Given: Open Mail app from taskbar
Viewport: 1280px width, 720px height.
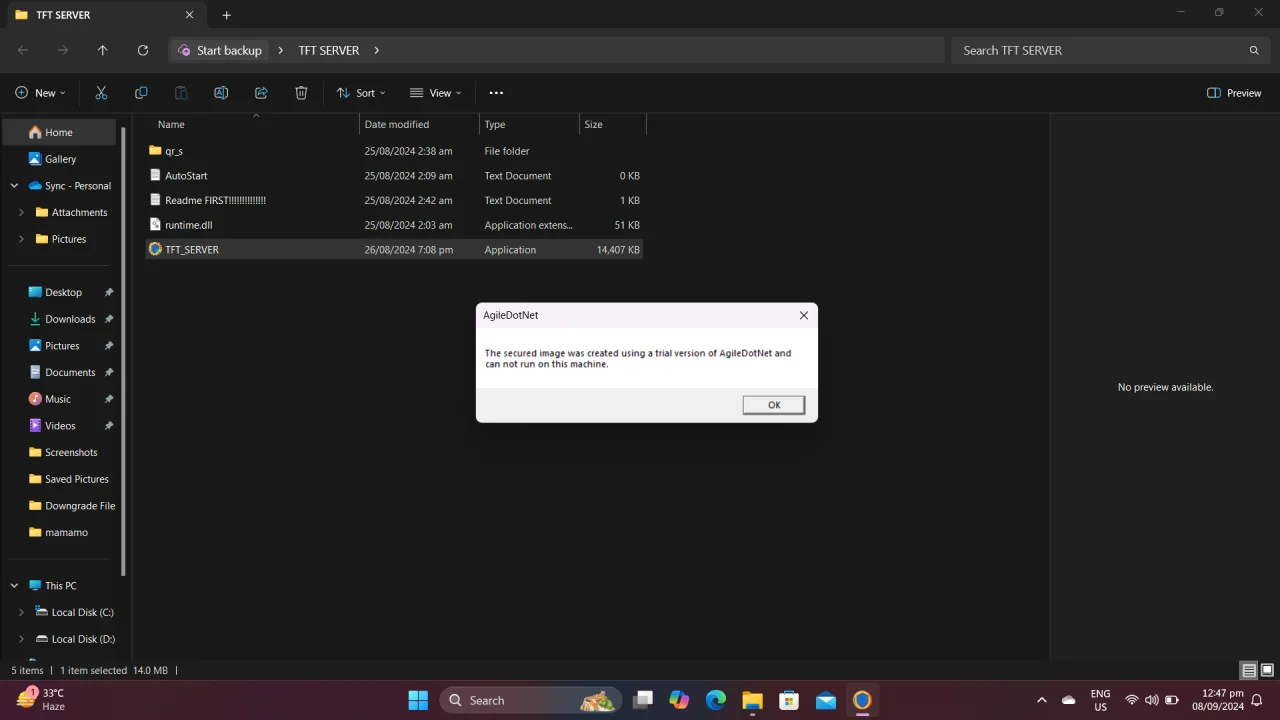Looking at the screenshot, I should pyautogui.click(x=826, y=700).
